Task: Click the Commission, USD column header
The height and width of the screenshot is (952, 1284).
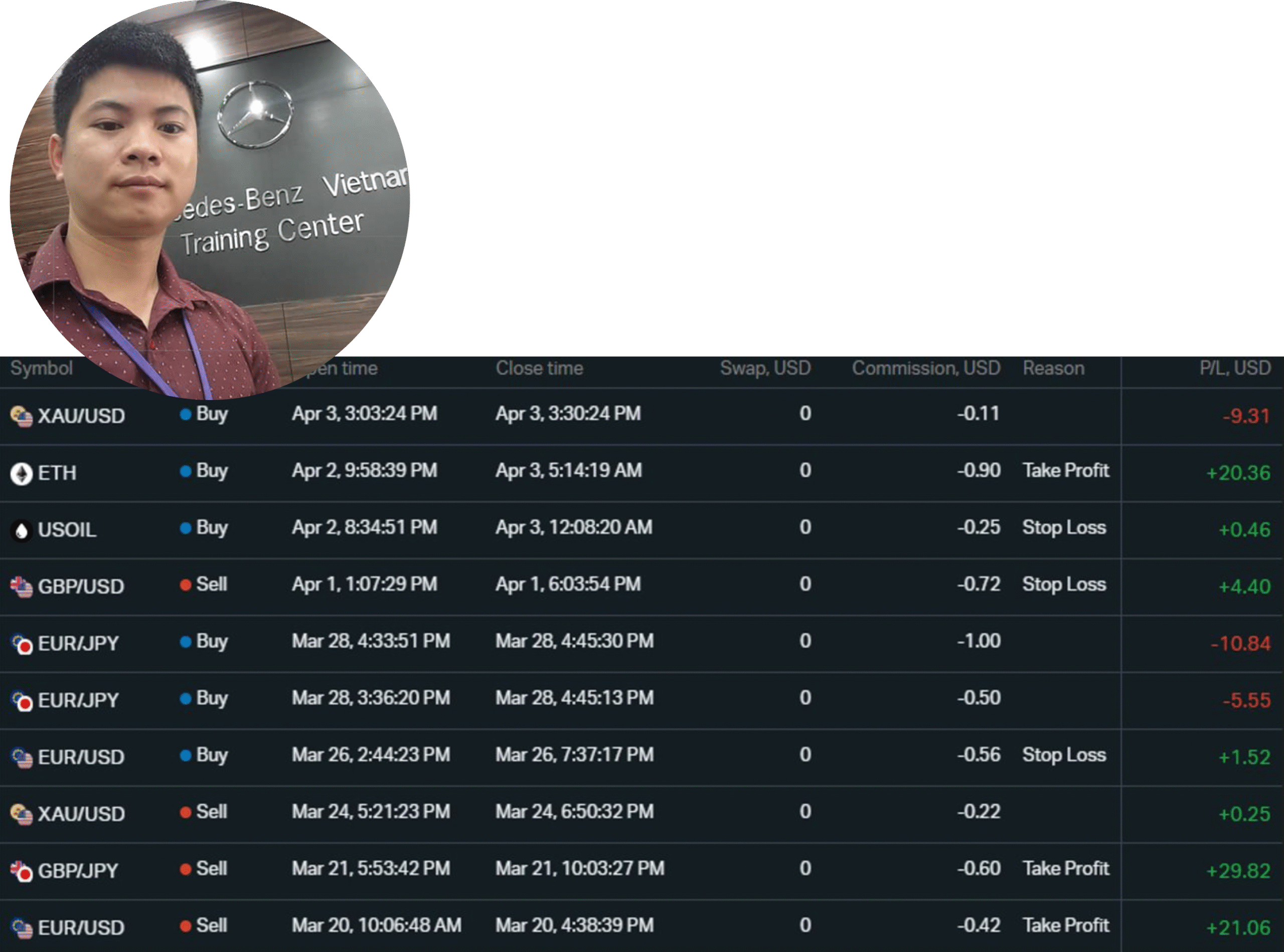Action: click(925, 368)
